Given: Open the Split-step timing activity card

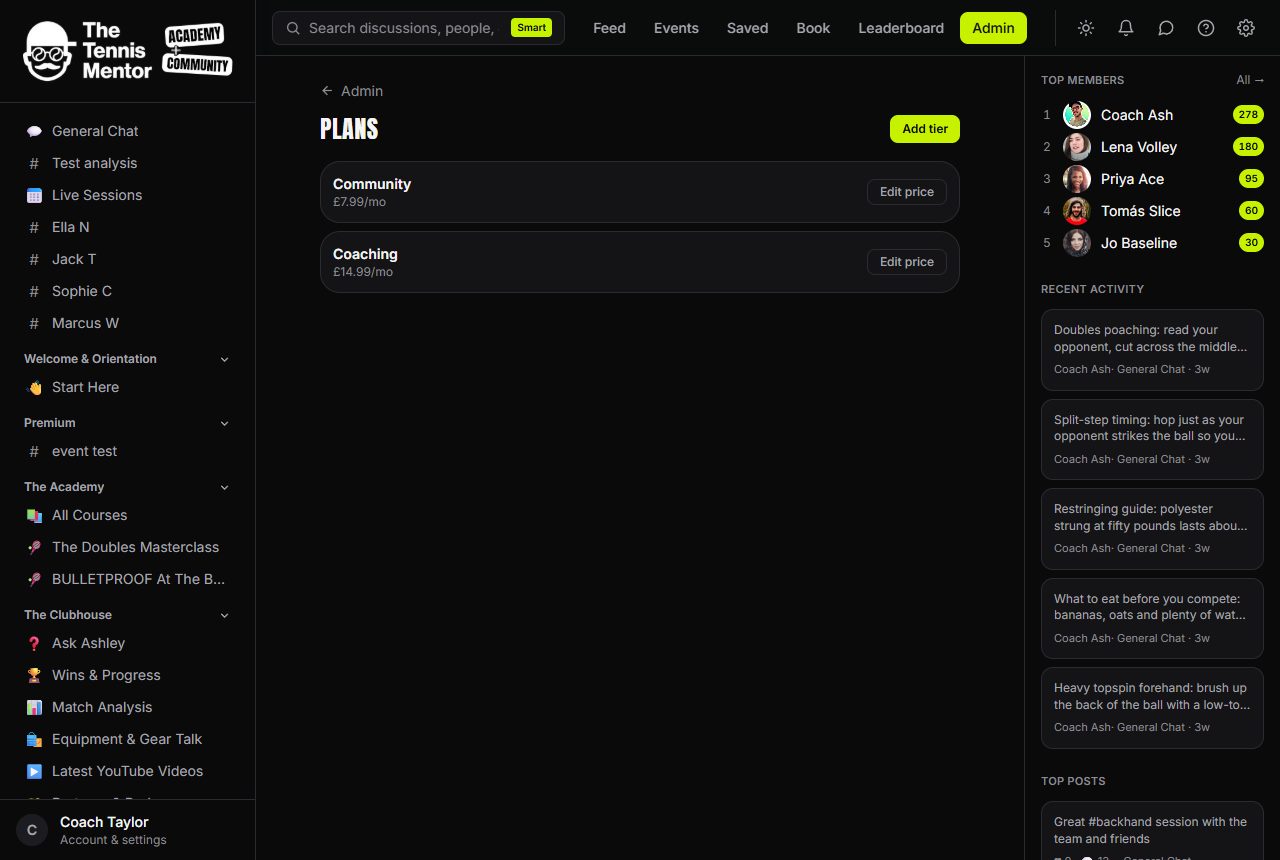Looking at the screenshot, I should click(1152, 439).
